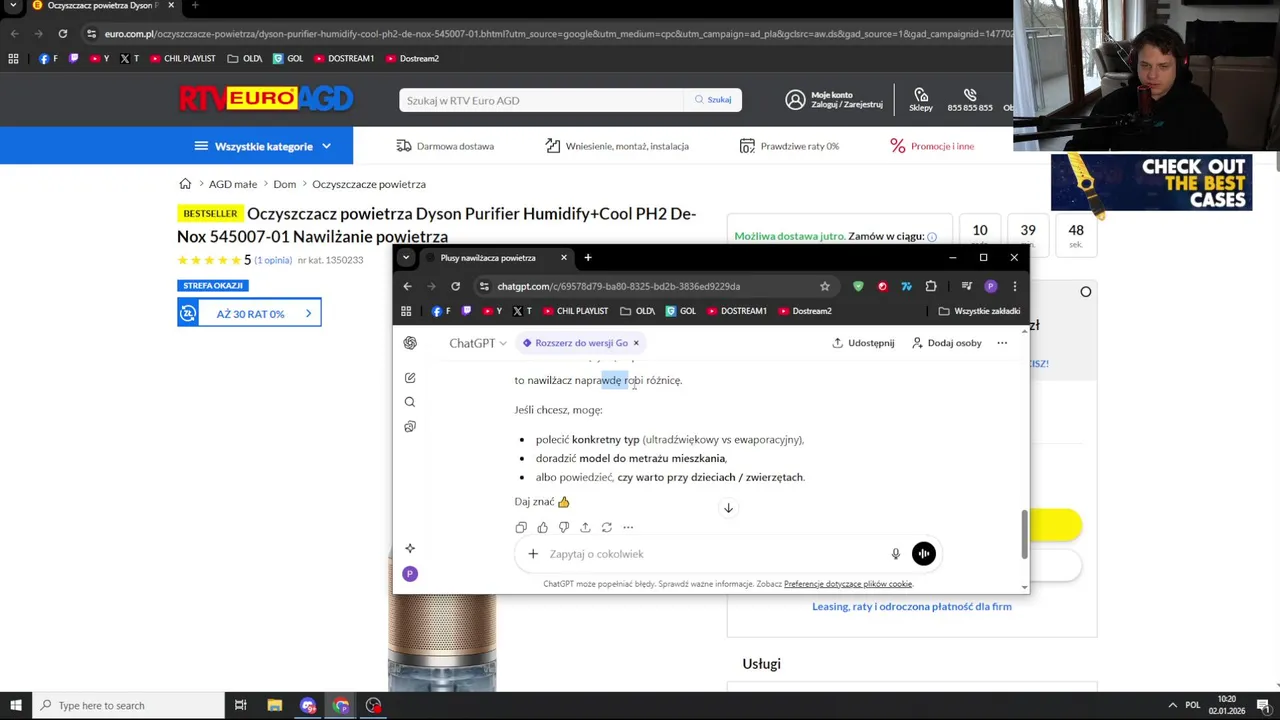Screen dimensions: 1280x720
Task: Open Leasing, raty i odroczona płatność link
Action: point(912,606)
